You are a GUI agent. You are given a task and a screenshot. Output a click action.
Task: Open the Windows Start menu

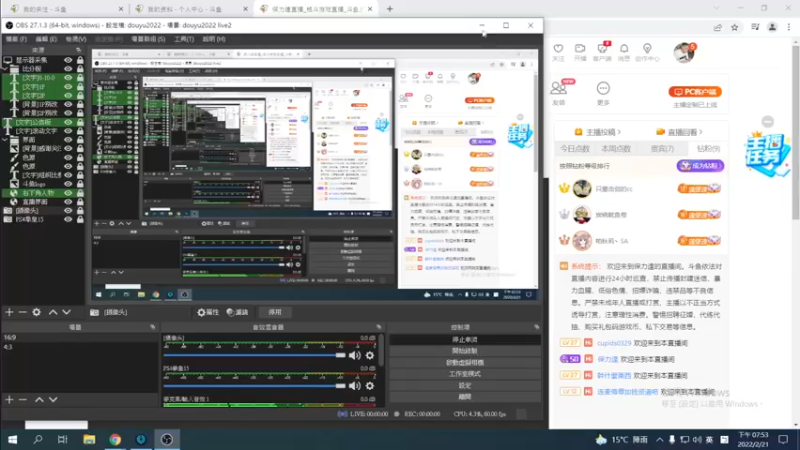(x=12, y=439)
